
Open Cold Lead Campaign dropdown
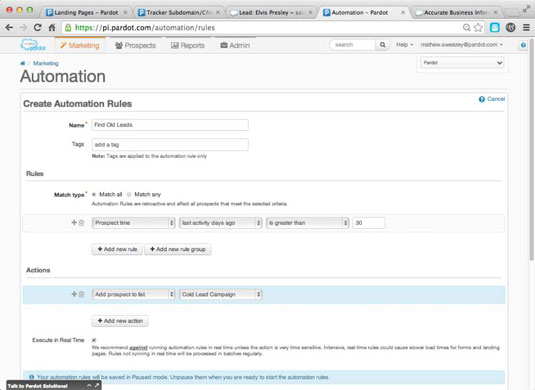point(220,294)
